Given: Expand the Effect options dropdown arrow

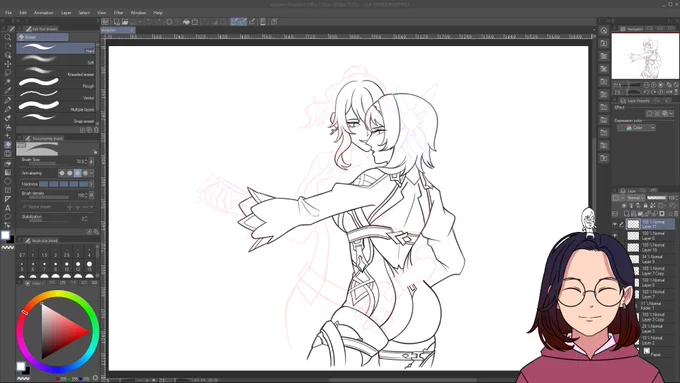Looking at the screenshot, I should (672, 114).
